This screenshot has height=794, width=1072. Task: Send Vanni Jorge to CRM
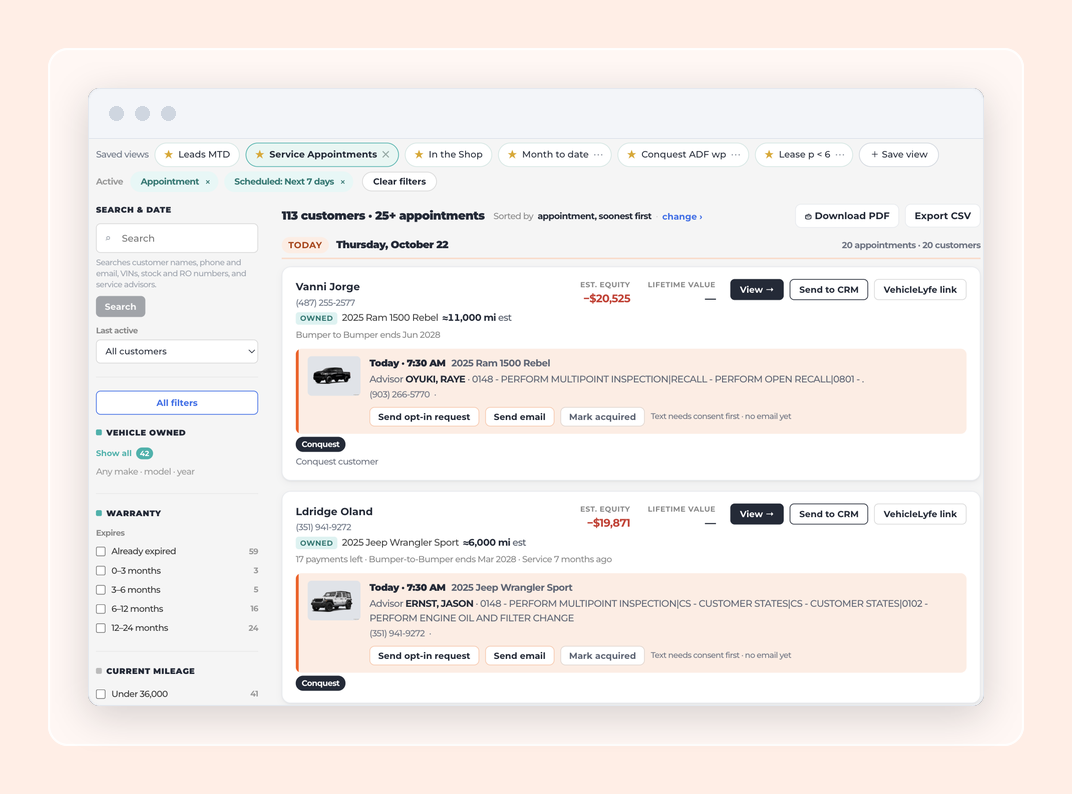pos(829,290)
